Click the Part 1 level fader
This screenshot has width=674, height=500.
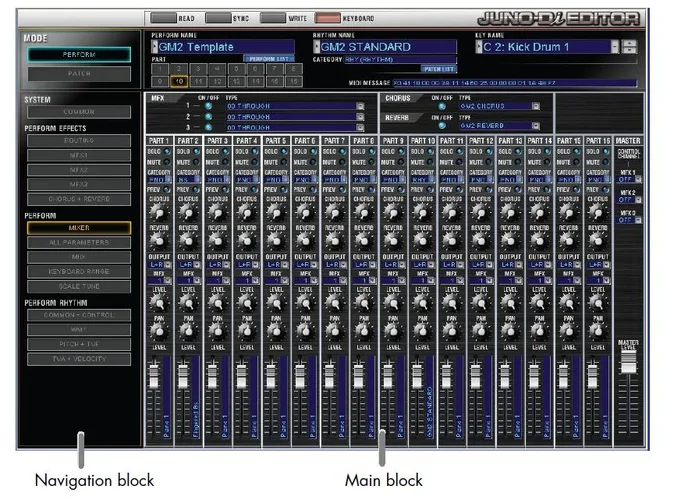coord(153,375)
